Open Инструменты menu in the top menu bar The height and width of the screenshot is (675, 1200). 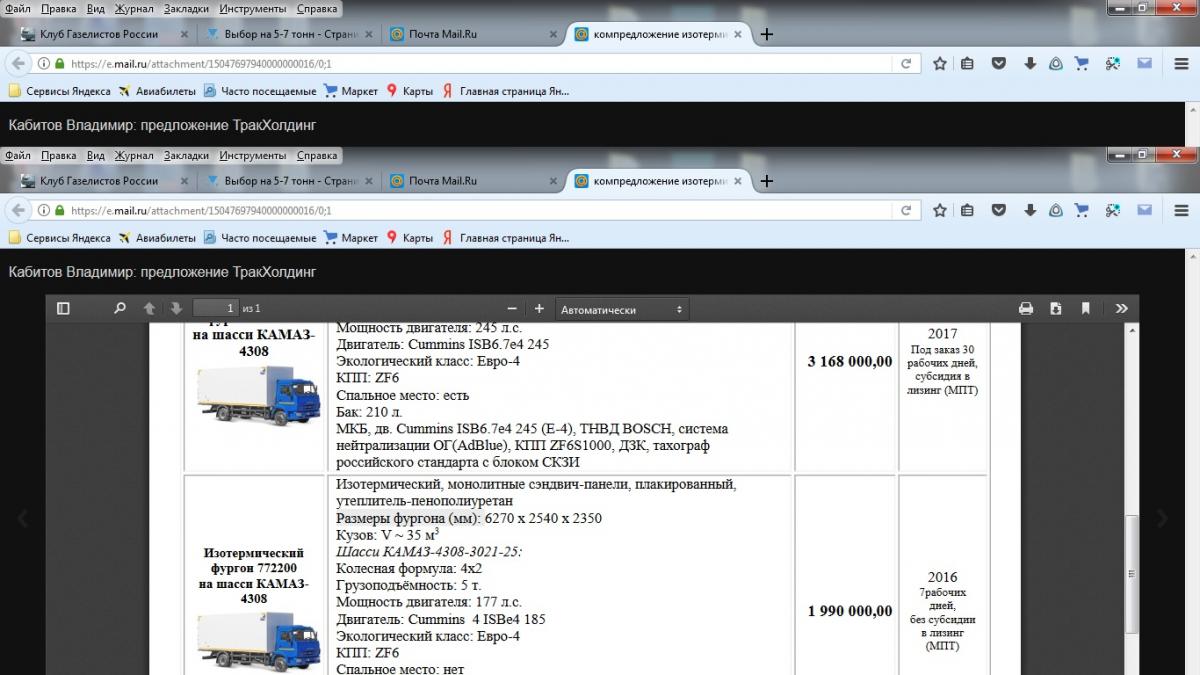[253, 8]
